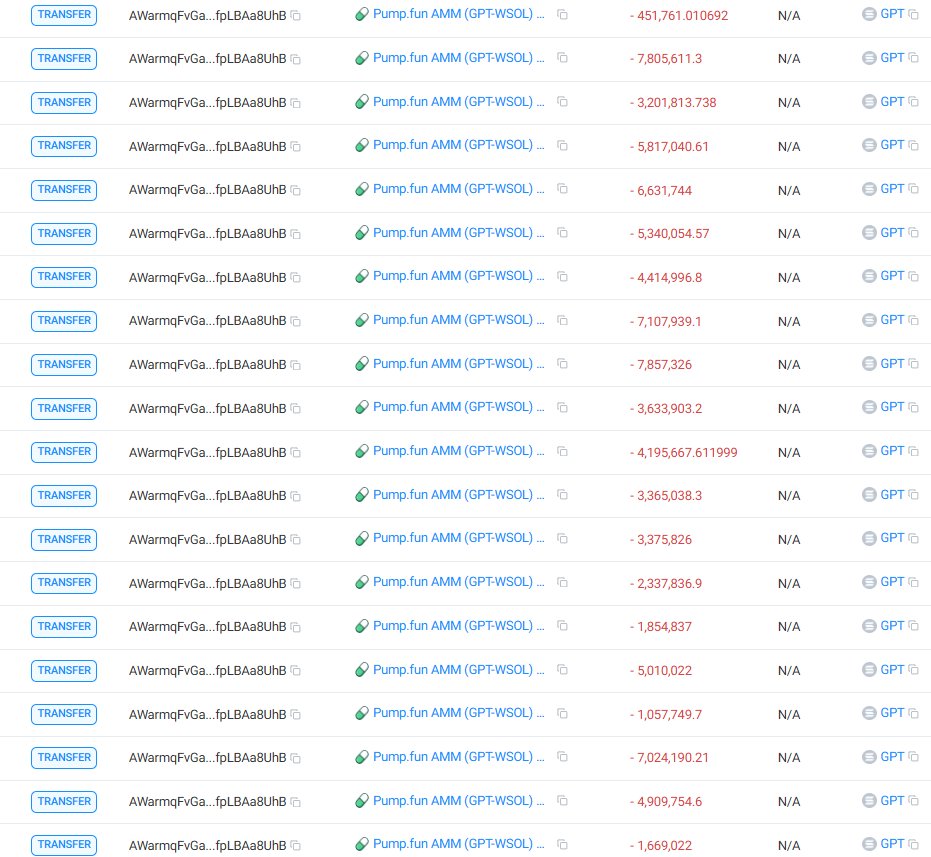Click address AWarmqFvGa in -7,857,326 row
The image size is (931, 857).
pyautogui.click(x=207, y=365)
